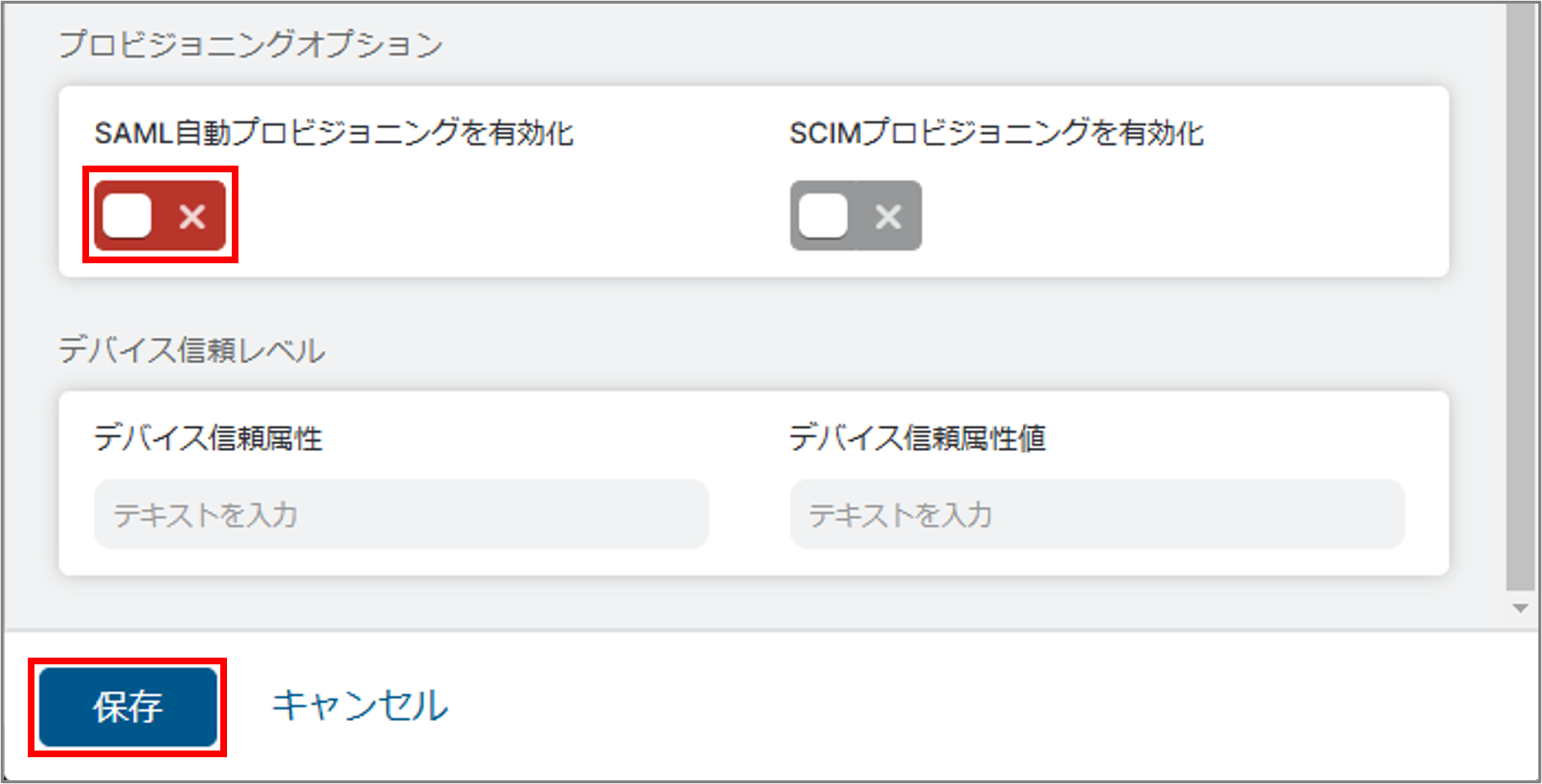
Task: Click the scroll-down arrow at the scrollbar bottom
Action: pos(1520,608)
